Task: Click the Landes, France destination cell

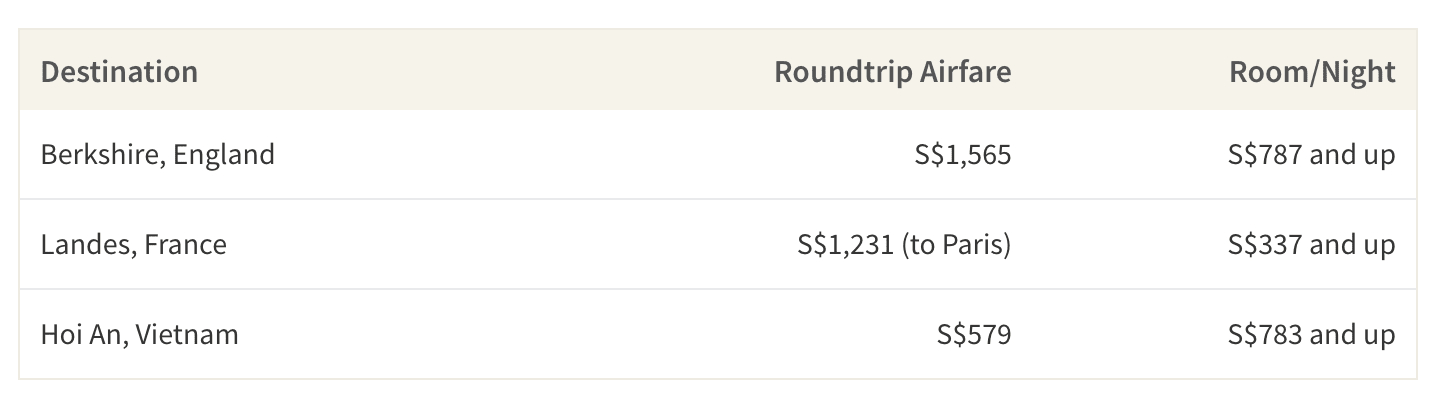Action: [x=134, y=244]
